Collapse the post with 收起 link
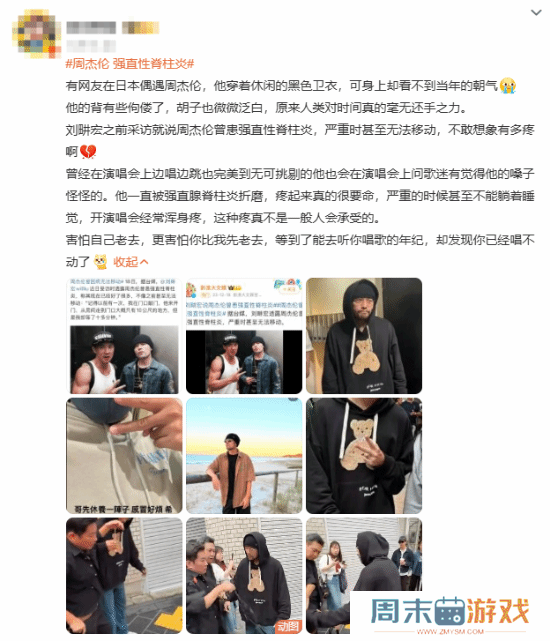 pos(130,262)
